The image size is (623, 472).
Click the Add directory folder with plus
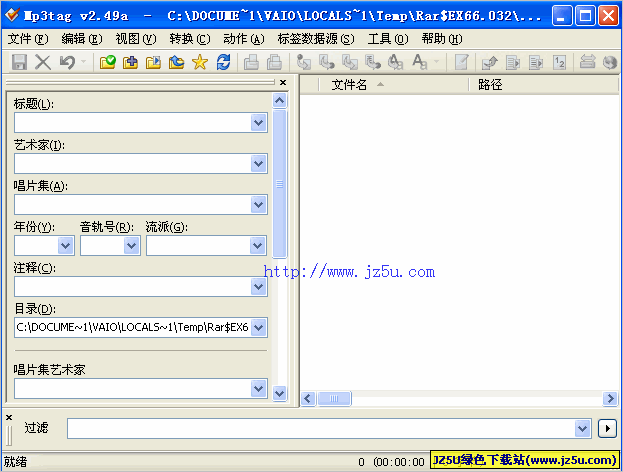[130, 62]
